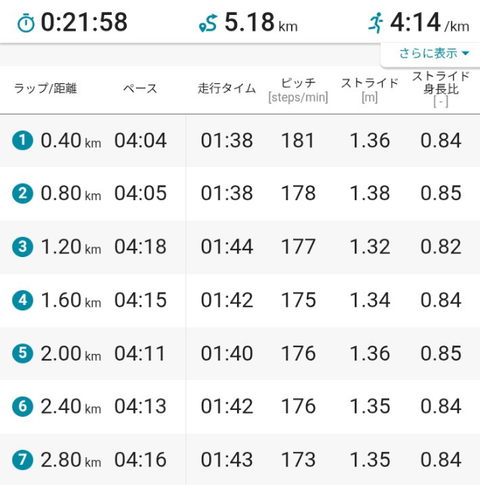Select the lap 2 number badge

click(x=23, y=193)
